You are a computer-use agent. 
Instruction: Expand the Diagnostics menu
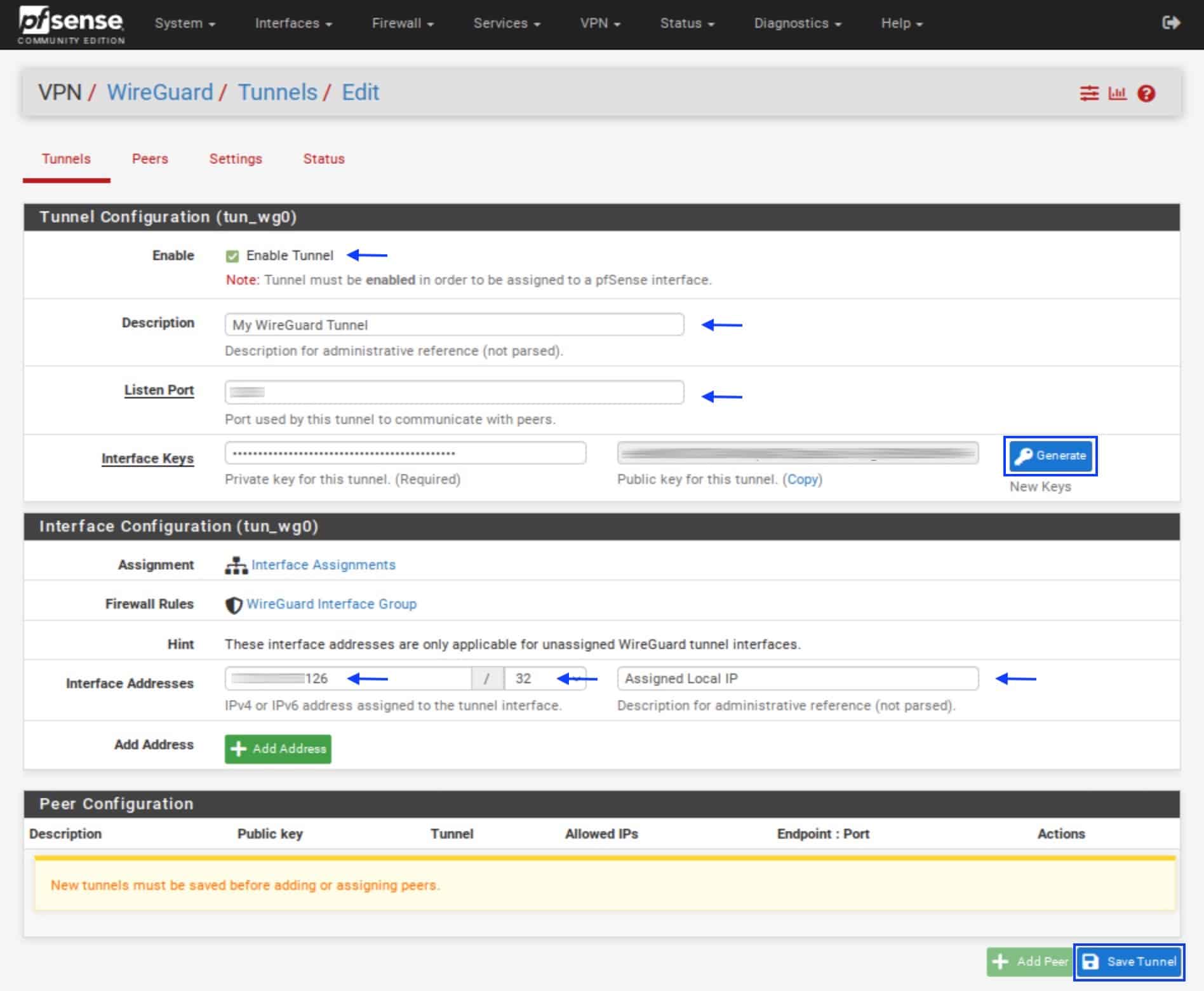[x=798, y=24]
